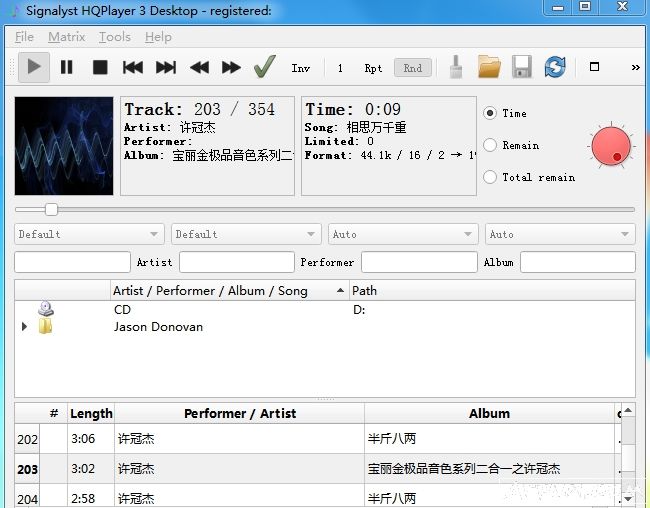Image resolution: width=650 pixels, height=508 pixels.
Task: Start playback with the Play button
Action: [34, 67]
